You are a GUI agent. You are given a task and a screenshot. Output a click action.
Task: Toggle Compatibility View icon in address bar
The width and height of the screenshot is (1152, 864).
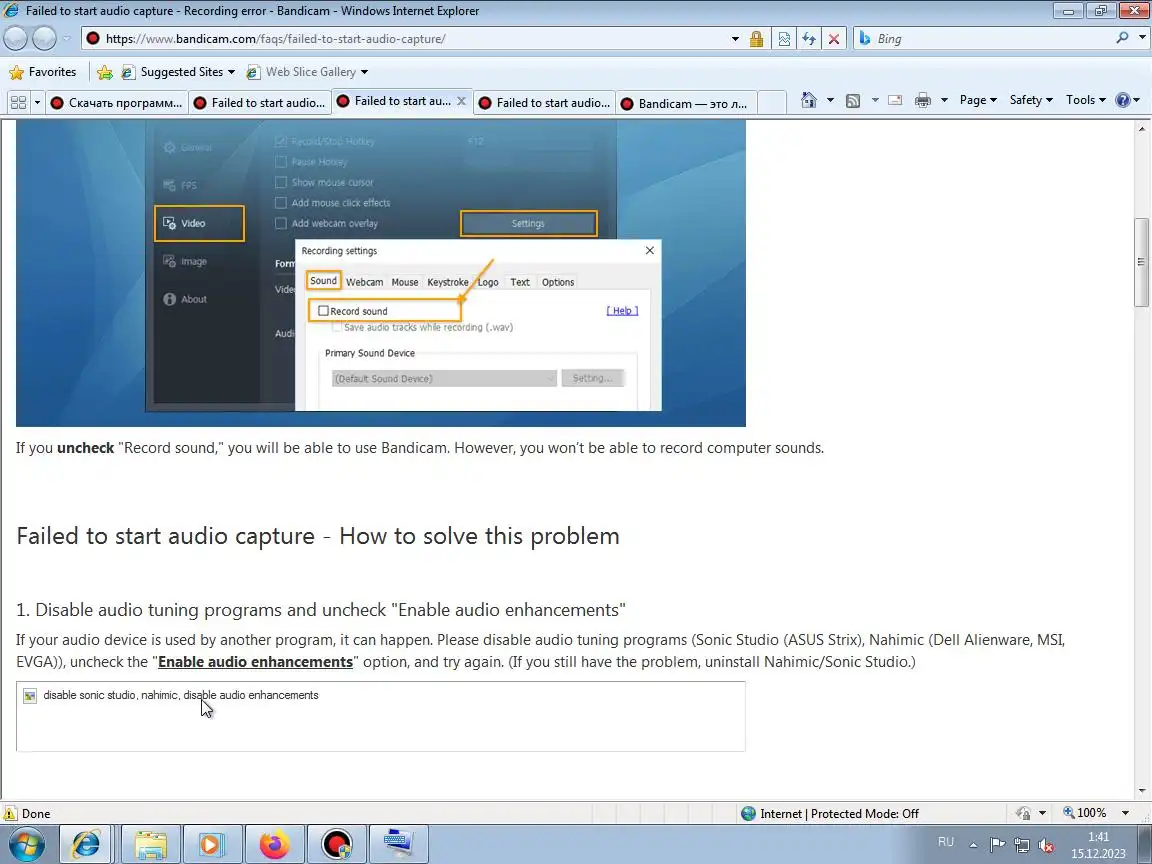coord(784,39)
